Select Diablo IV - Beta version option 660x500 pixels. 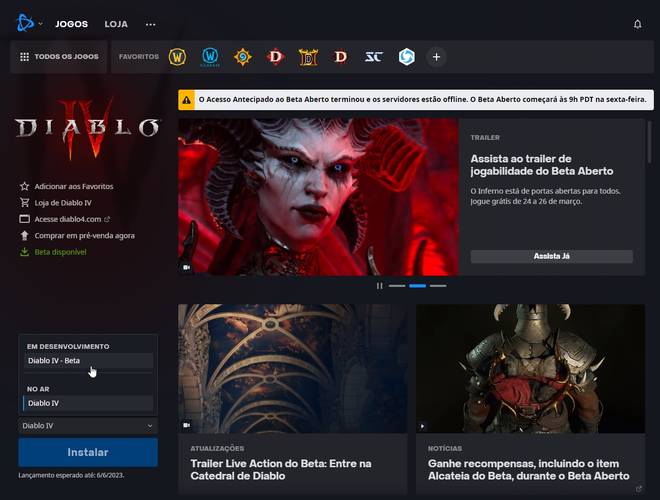tap(88, 361)
